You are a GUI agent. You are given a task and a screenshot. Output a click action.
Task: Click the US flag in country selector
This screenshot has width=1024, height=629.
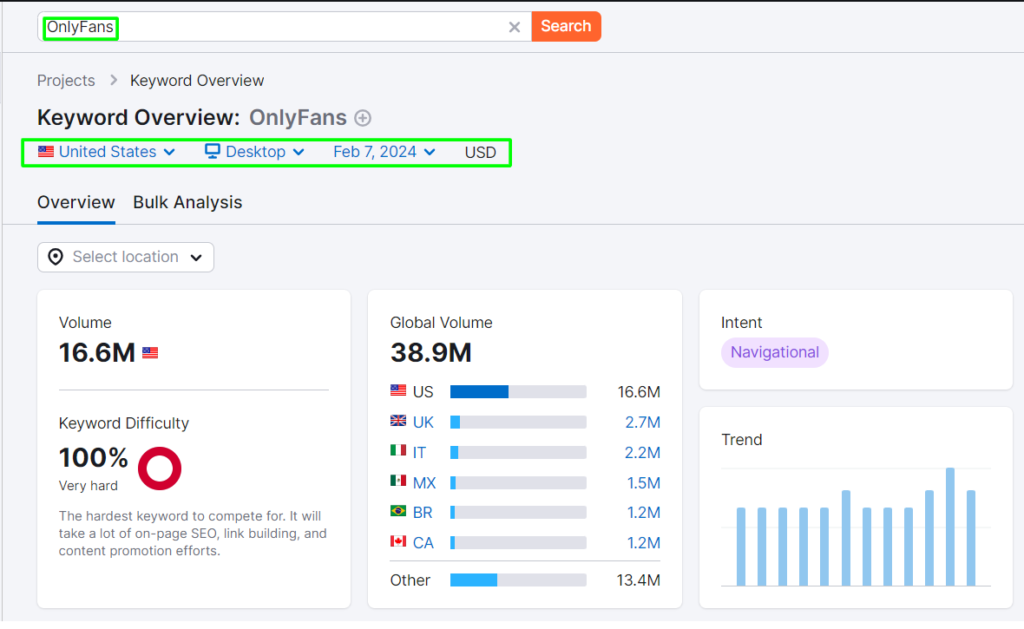pos(46,152)
